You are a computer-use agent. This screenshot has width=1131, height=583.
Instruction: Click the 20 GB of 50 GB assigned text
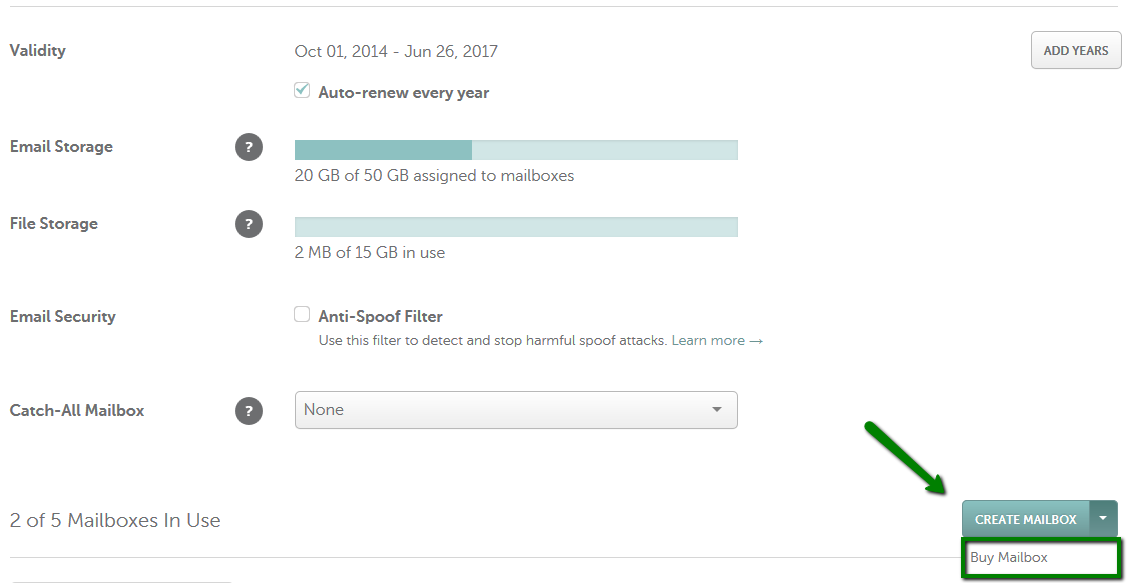[434, 176]
